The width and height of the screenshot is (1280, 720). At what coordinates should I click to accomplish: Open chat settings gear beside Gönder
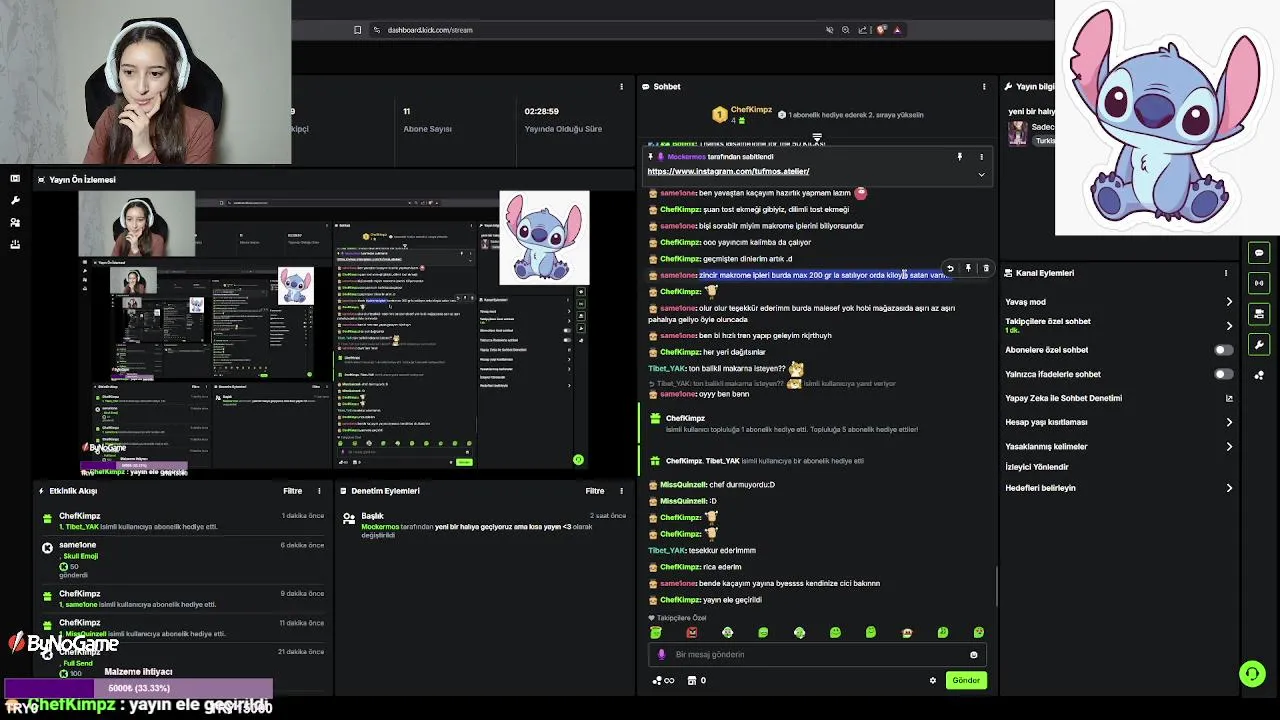click(x=933, y=680)
